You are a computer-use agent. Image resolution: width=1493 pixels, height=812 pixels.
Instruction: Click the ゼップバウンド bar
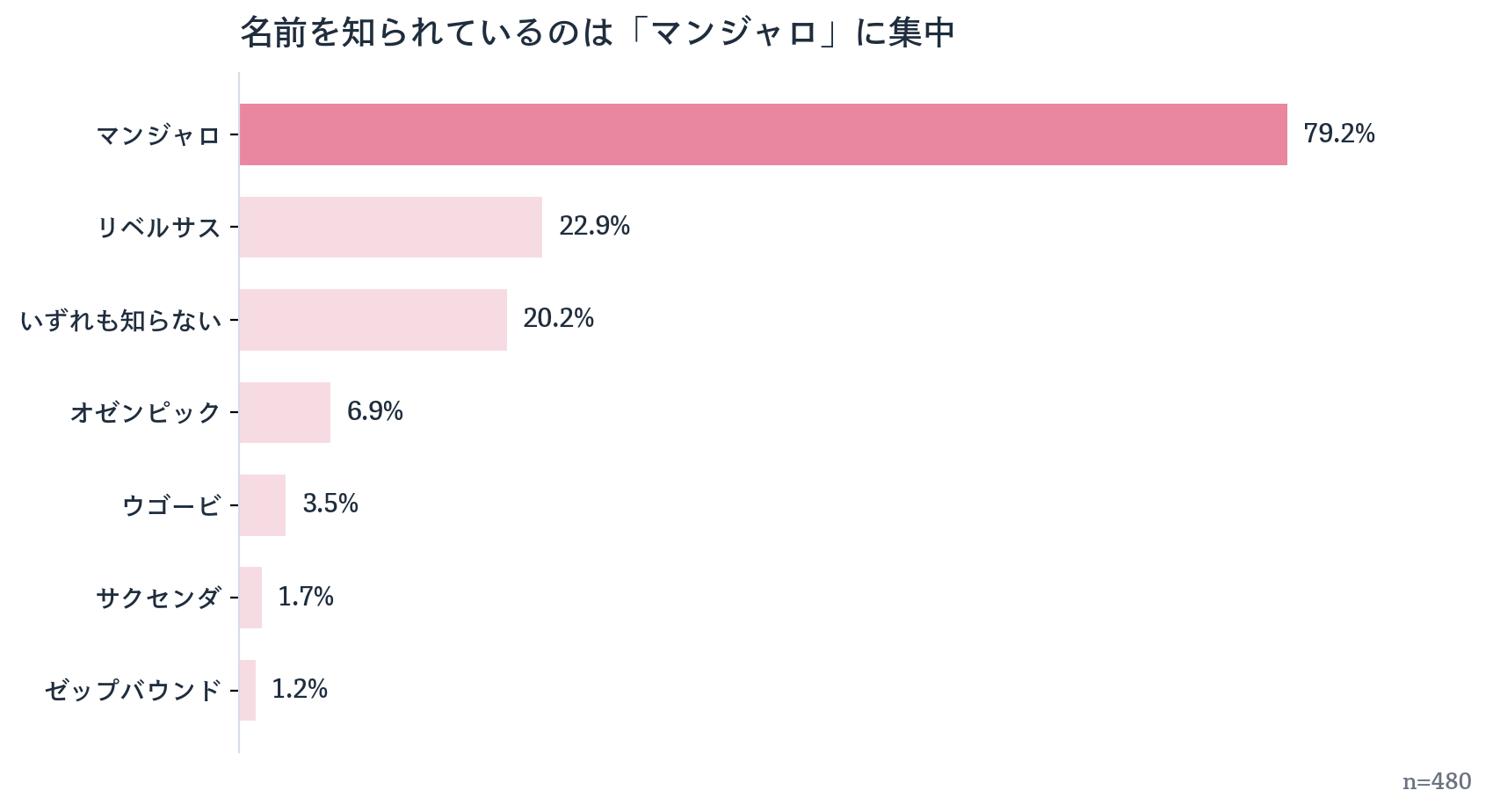tap(248, 691)
